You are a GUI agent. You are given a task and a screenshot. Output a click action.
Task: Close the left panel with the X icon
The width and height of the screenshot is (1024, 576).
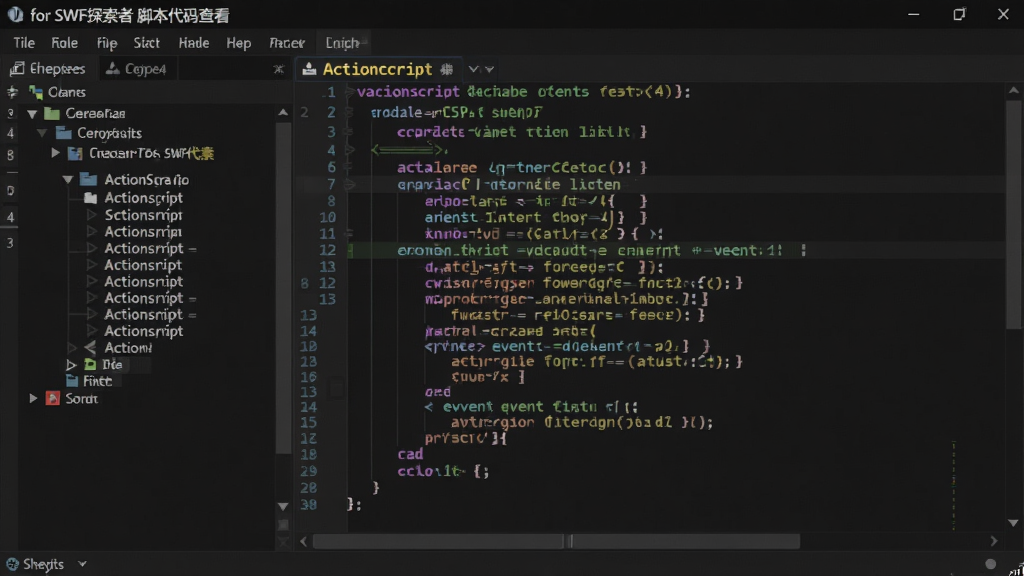tap(279, 69)
